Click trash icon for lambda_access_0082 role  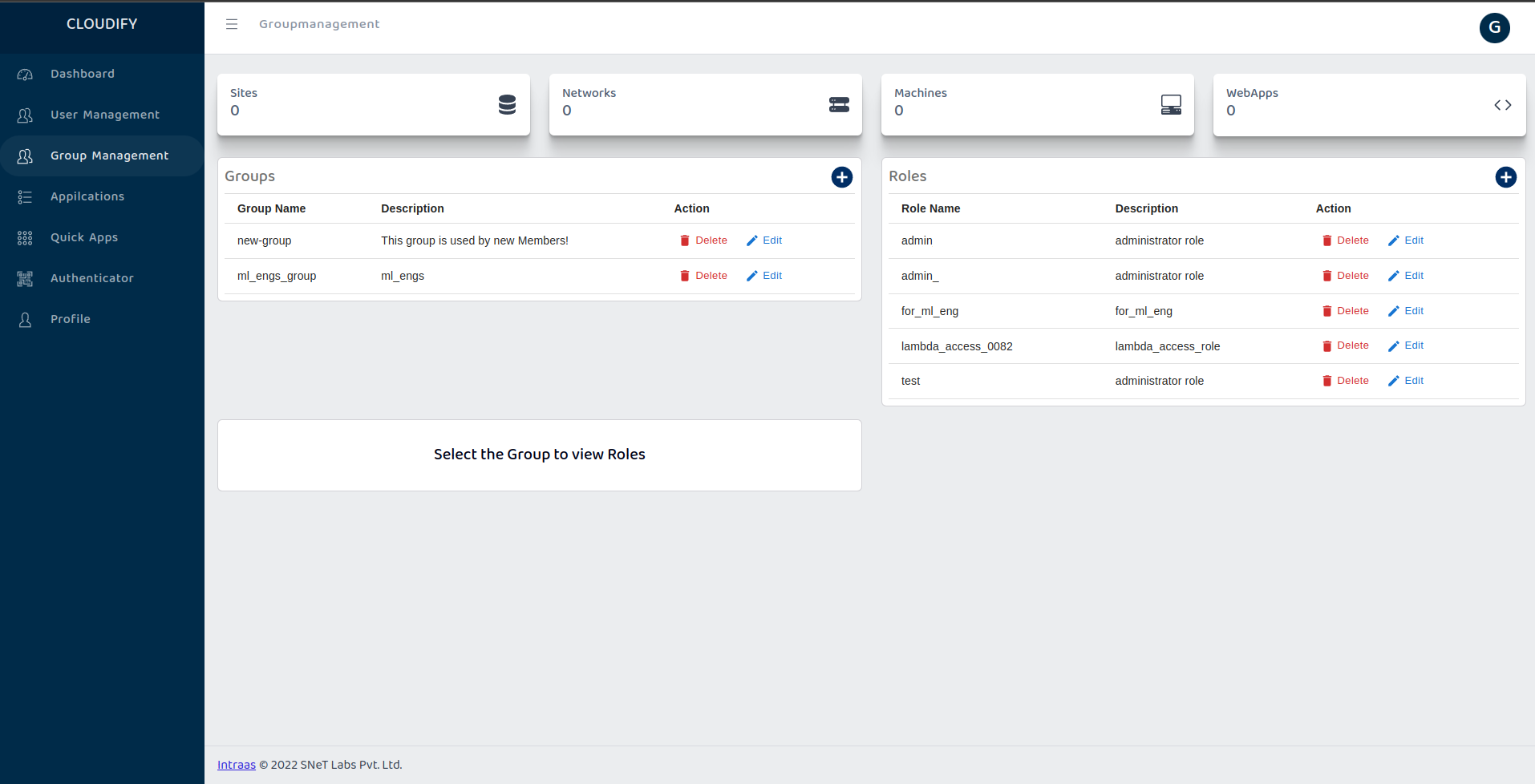coord(1326,346)
